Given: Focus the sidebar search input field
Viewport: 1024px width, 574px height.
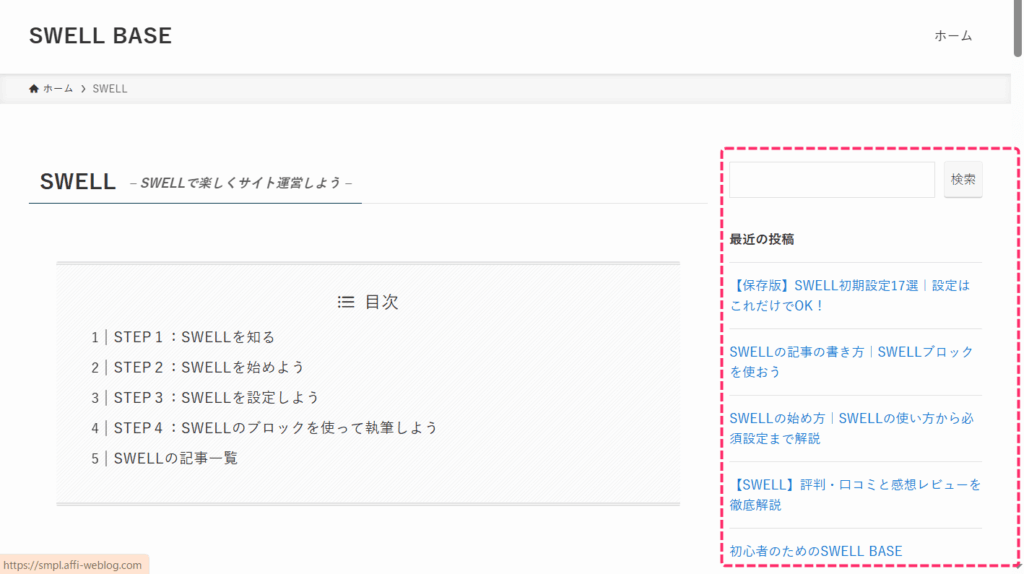Looking at the screenshot, I should coord(832,180).
